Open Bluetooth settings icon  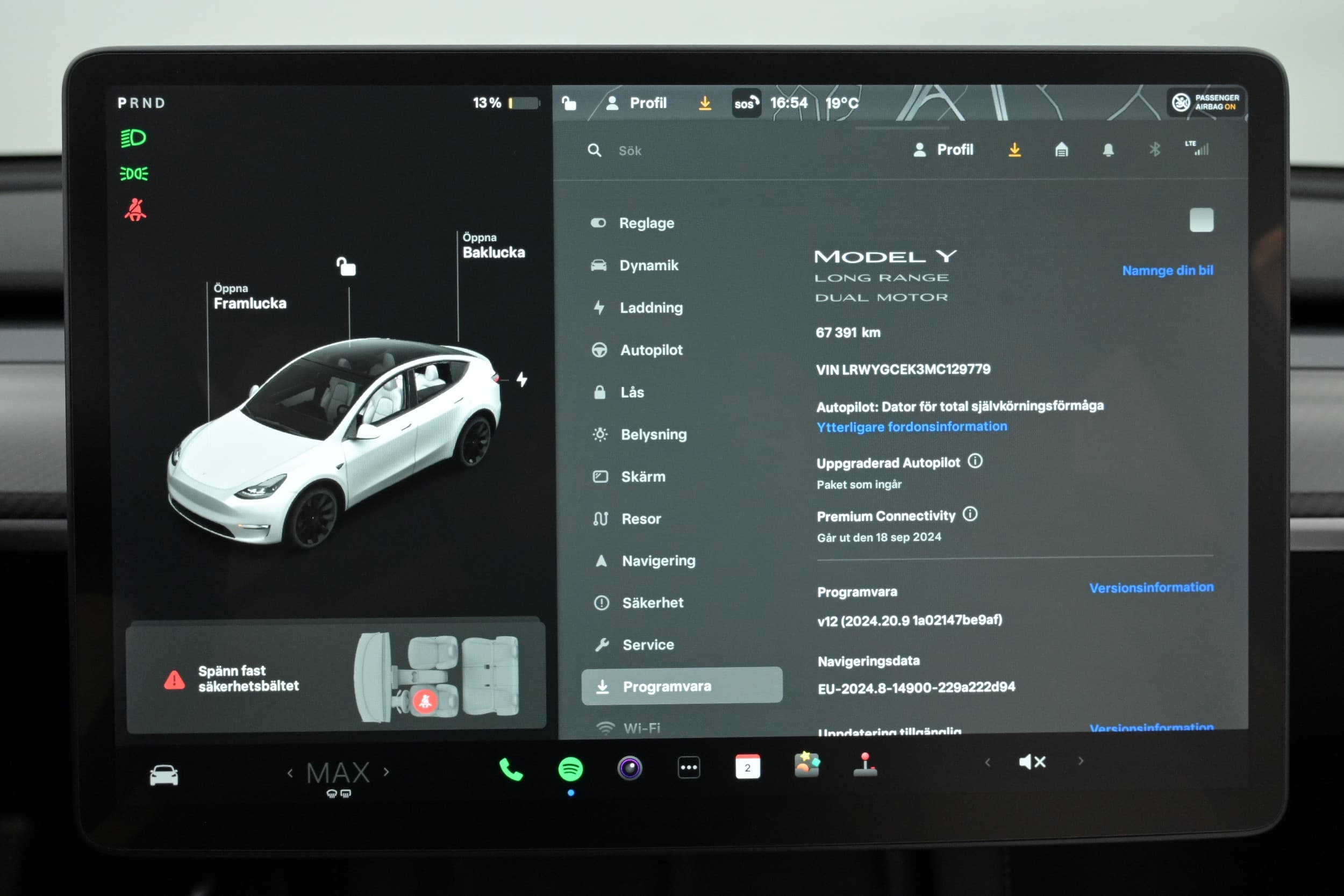click(1155, 150)
